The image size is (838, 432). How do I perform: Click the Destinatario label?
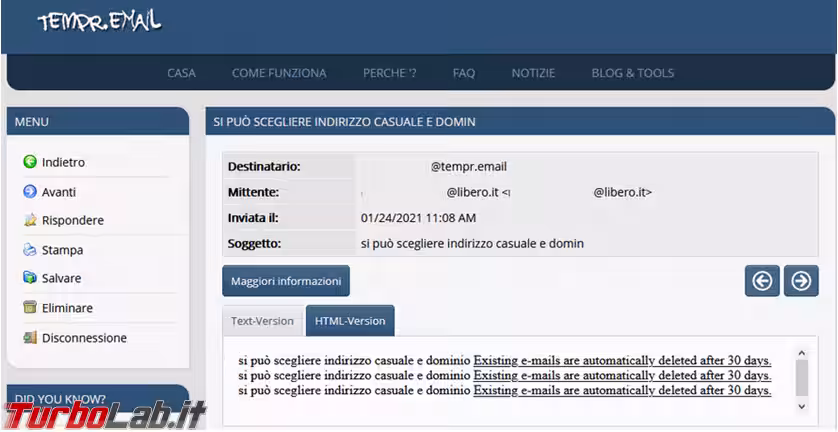[x=264, y=167]
